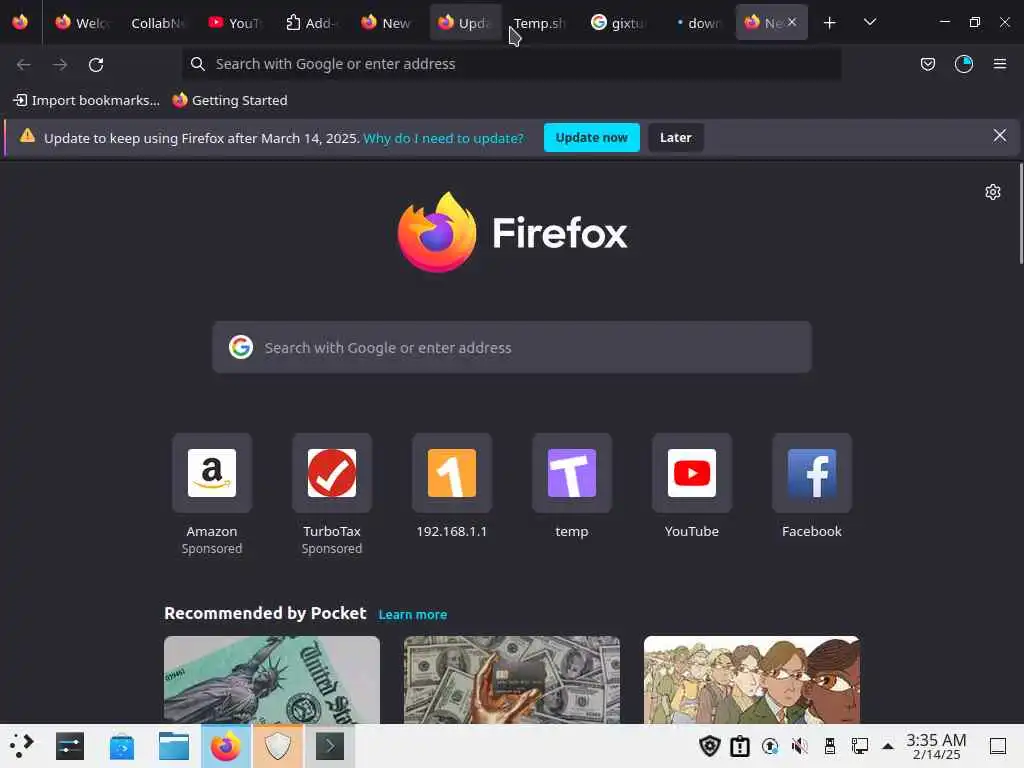
Task: Open updates tray icon
Action: [x=770, y=746]
